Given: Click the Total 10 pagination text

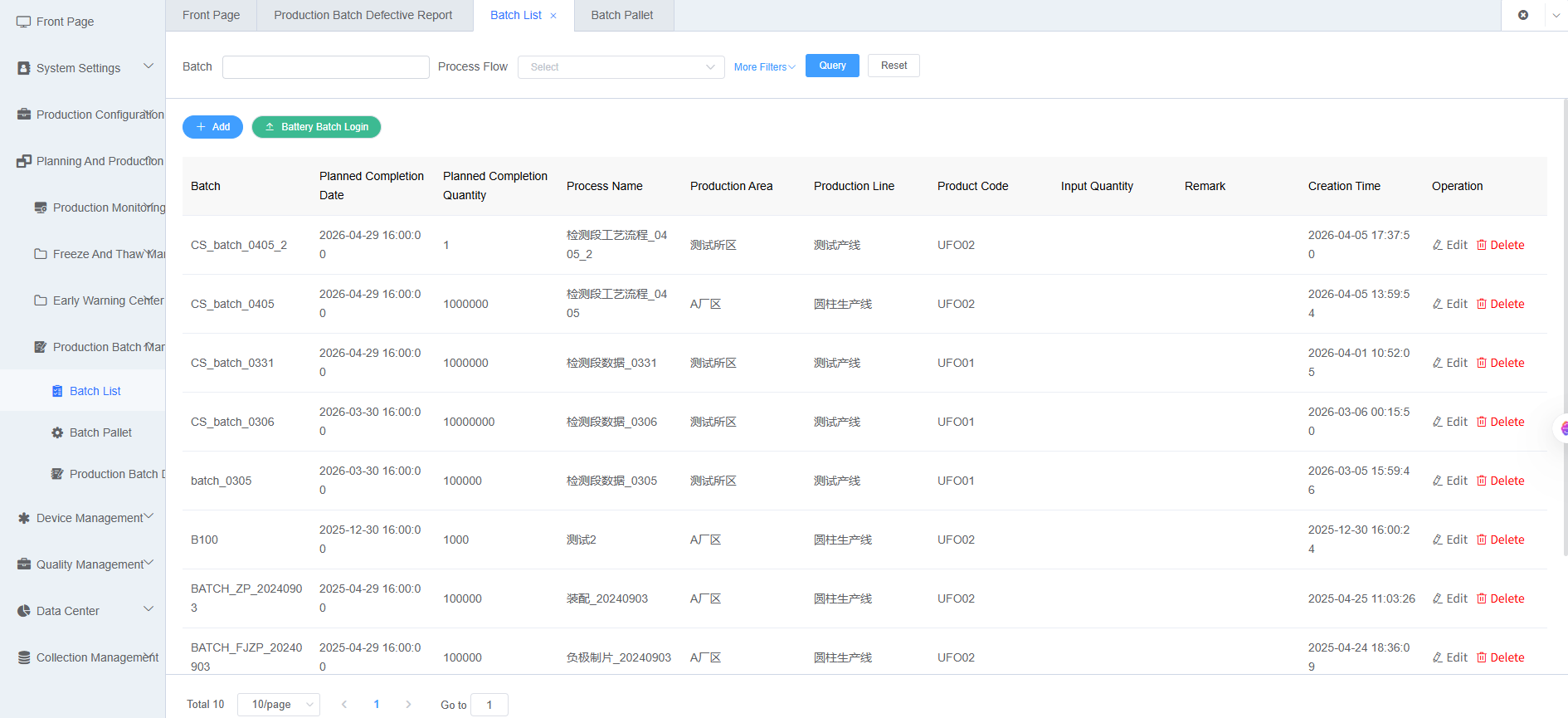Looking at the screenshot, I should coord(205,704).
